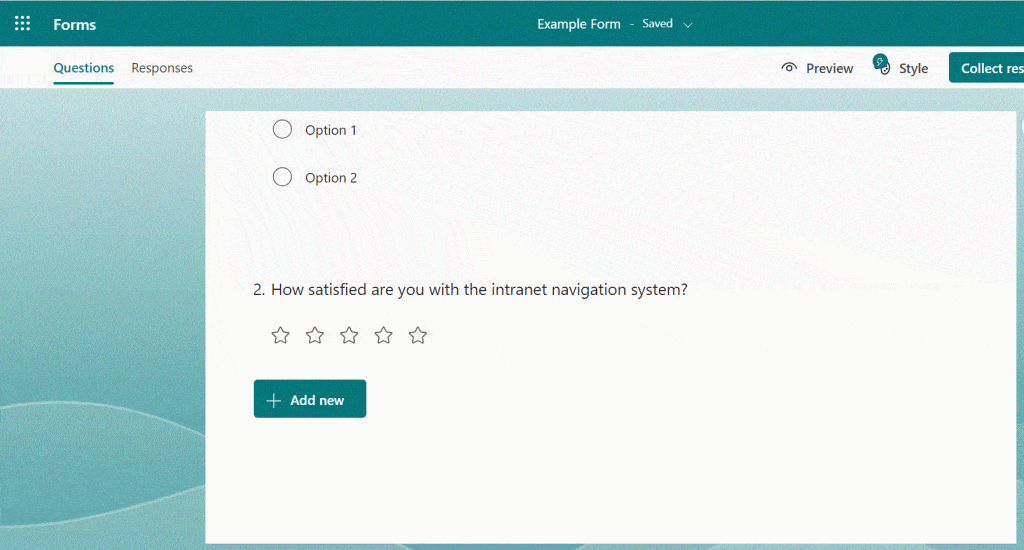This screenshot has width=1024, height=550.
Task: Click the Collect responses button
Action: (986, 68)
